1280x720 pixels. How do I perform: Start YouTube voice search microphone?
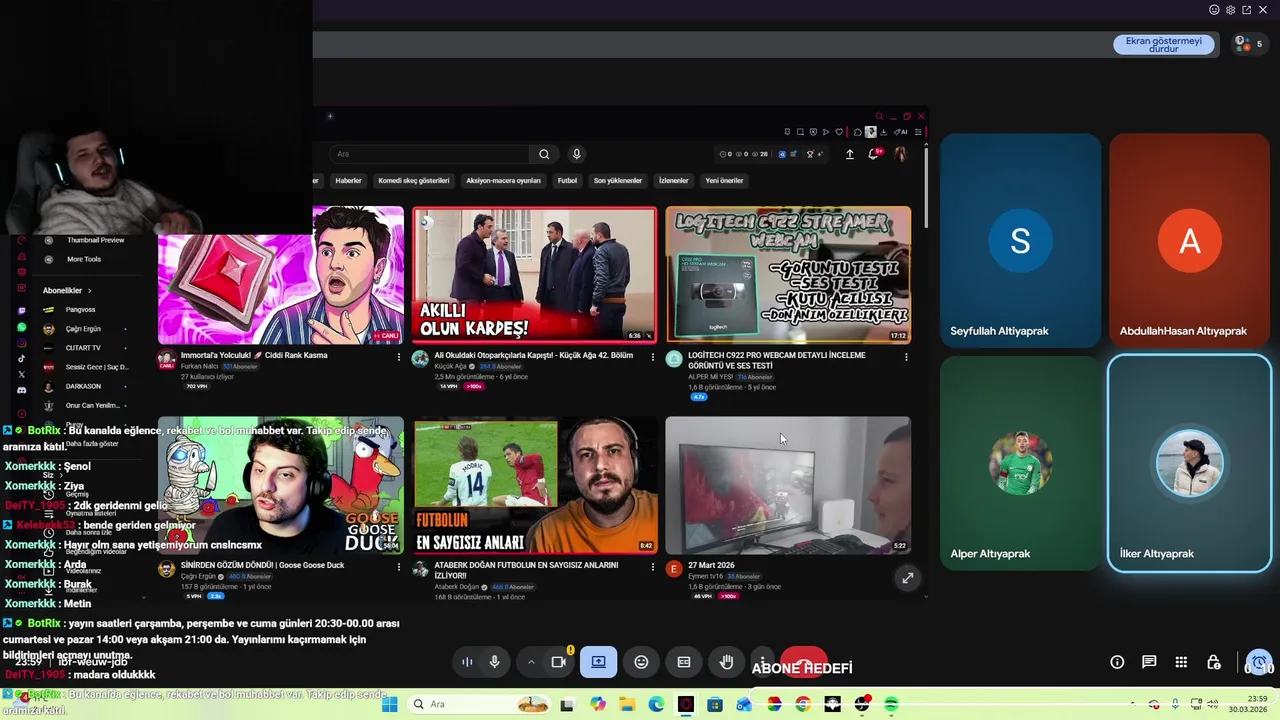pyautogui.click(x=576, y=154)
